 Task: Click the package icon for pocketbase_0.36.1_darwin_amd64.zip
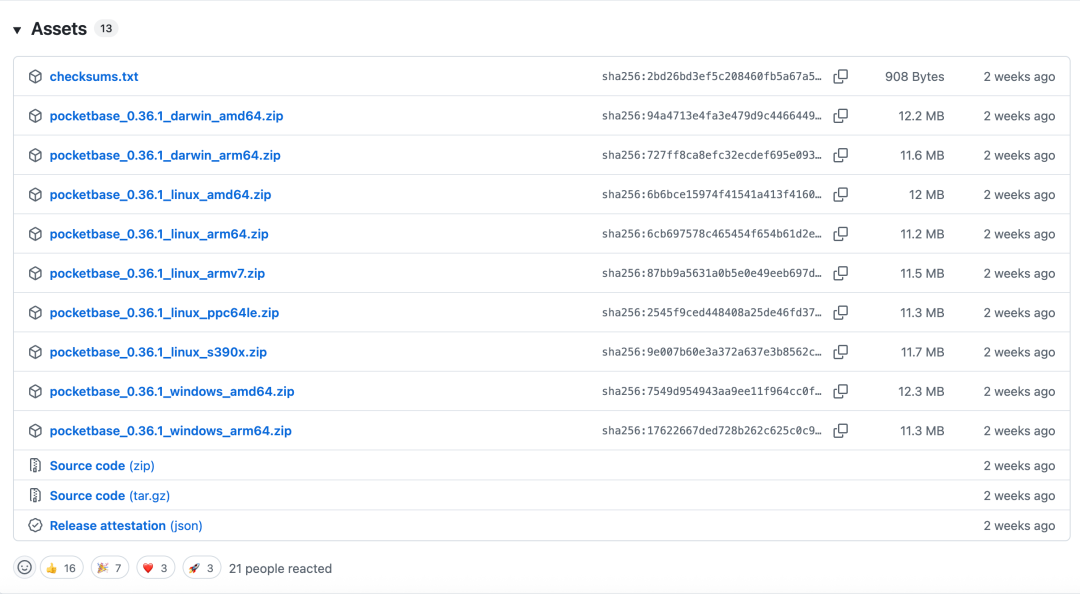point(35,115)
